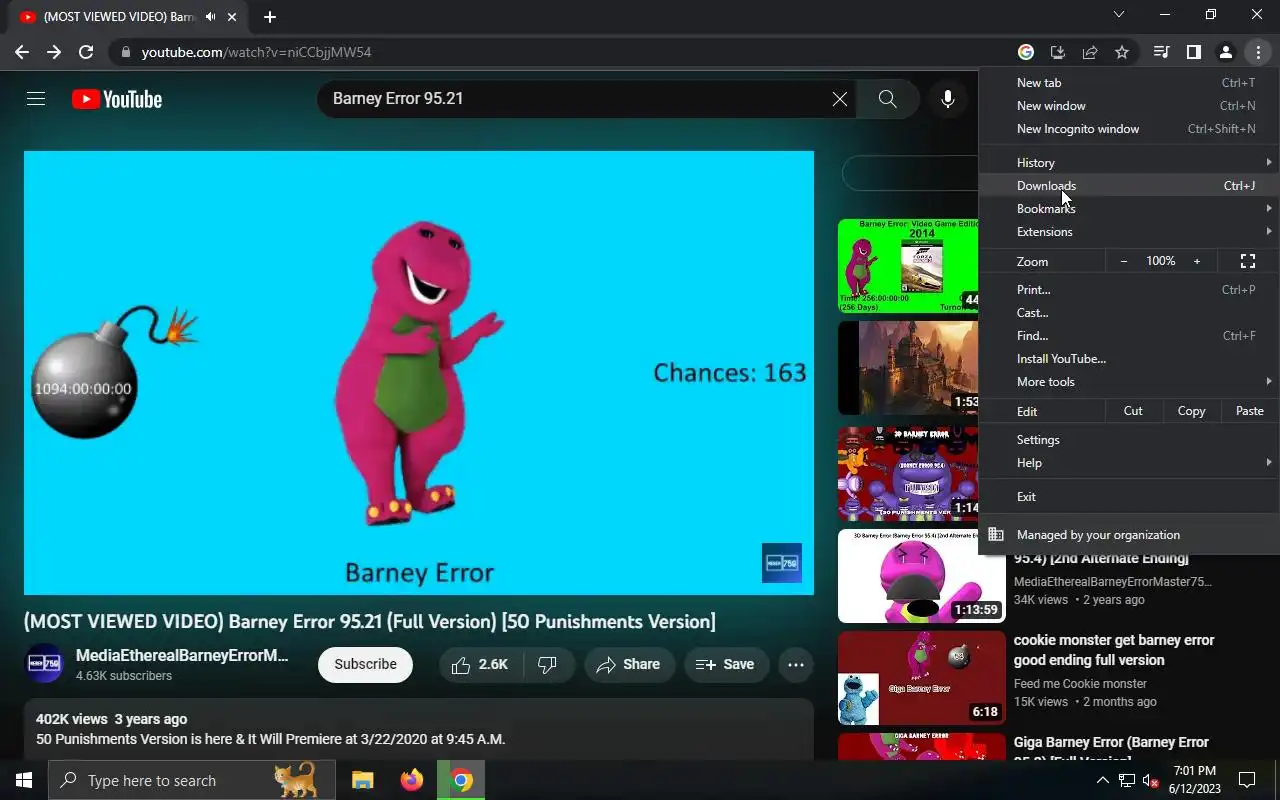The width and height of the screenshot is (1280, 800).
Task: Expand More tools submenu
Action: coord(1129,381)
